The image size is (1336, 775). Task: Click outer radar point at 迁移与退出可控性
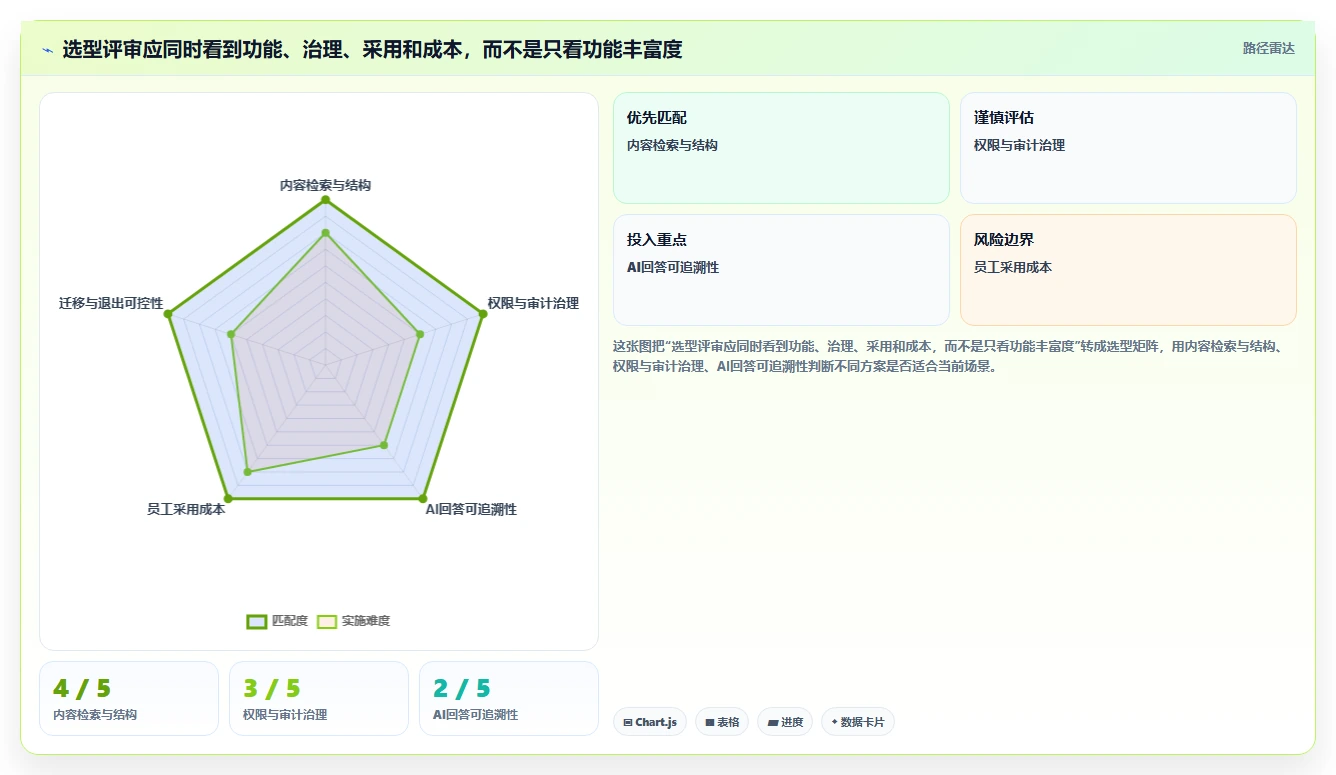168,314
